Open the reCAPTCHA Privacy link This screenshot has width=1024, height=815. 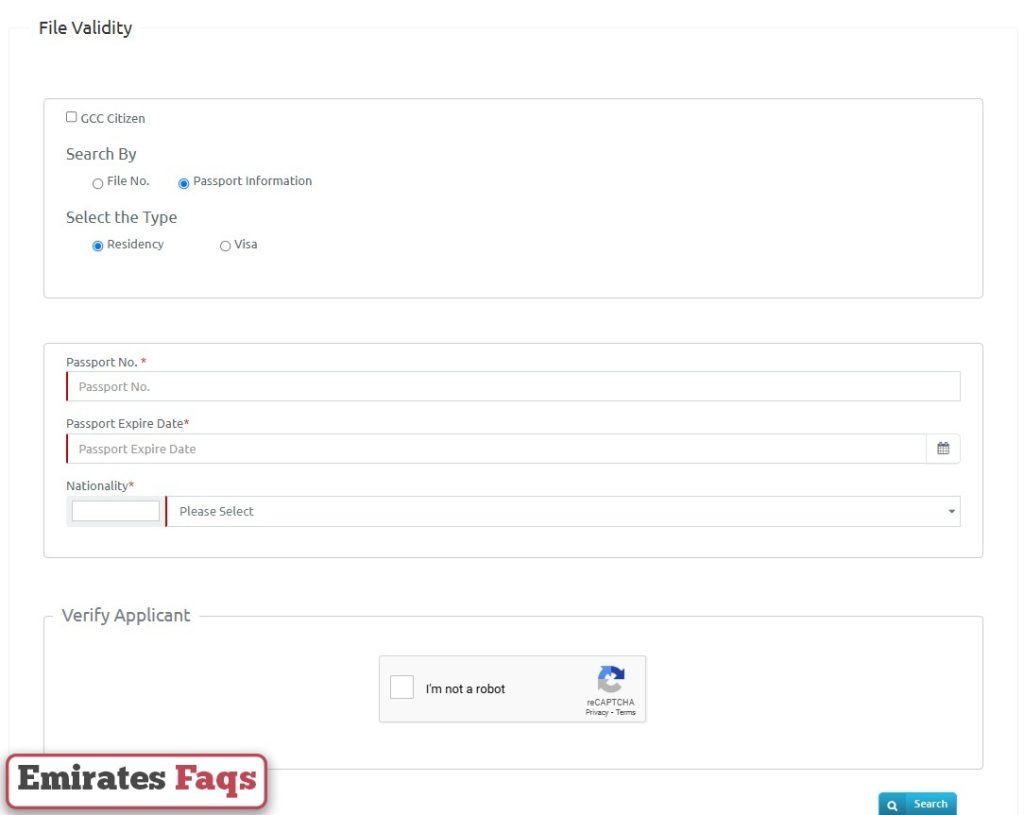tap(596, 712)
